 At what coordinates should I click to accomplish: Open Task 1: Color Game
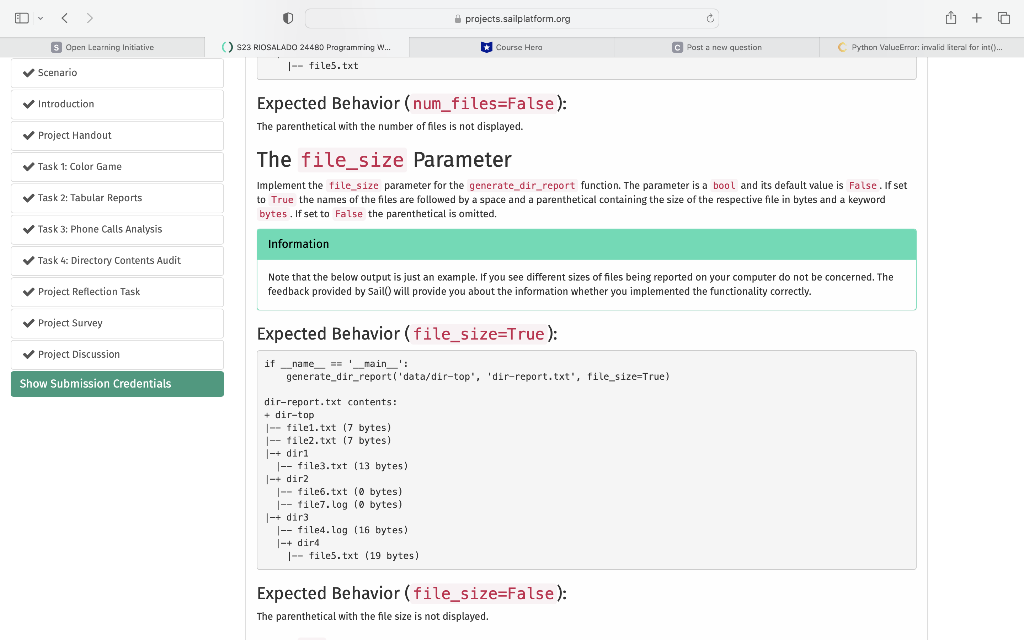pos(118,167)
